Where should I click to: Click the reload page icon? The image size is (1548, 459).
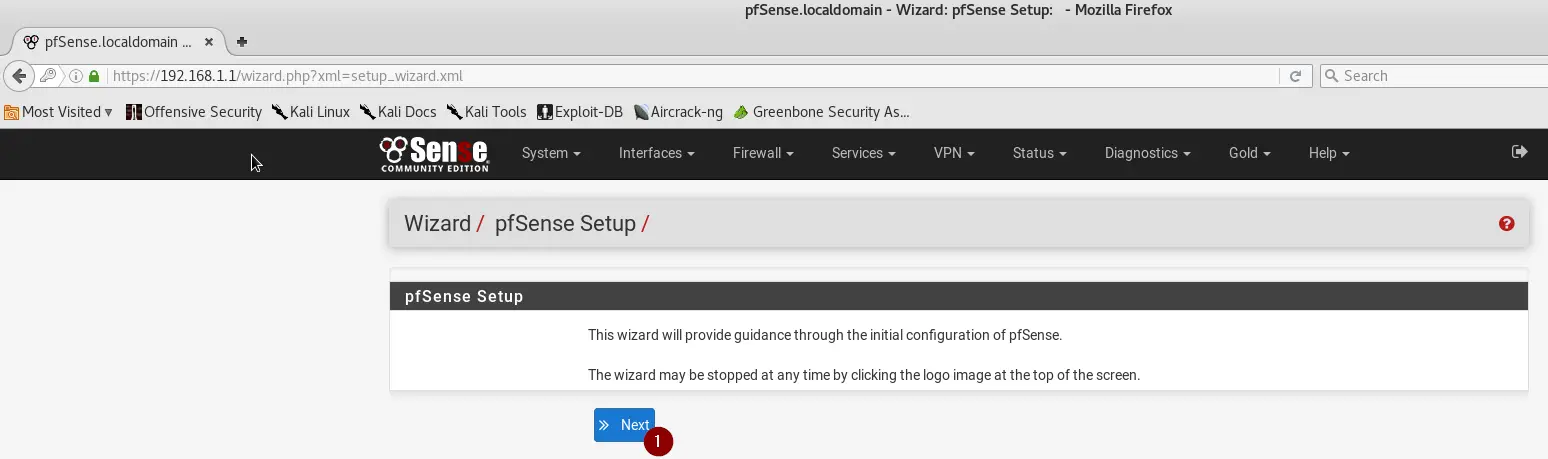click(1295, 76)
